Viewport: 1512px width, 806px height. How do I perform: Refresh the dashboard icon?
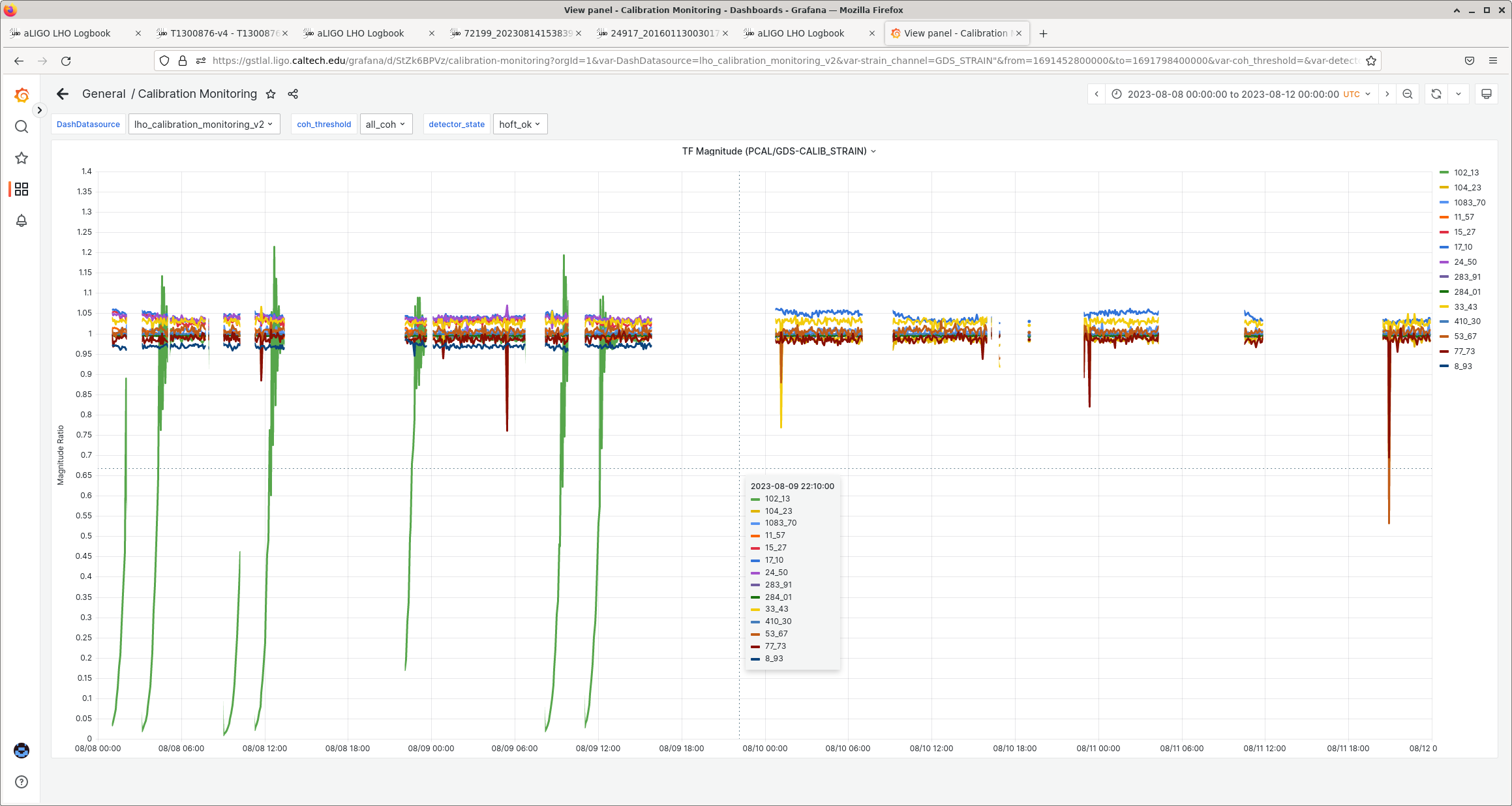click(x=1436, y=94)
